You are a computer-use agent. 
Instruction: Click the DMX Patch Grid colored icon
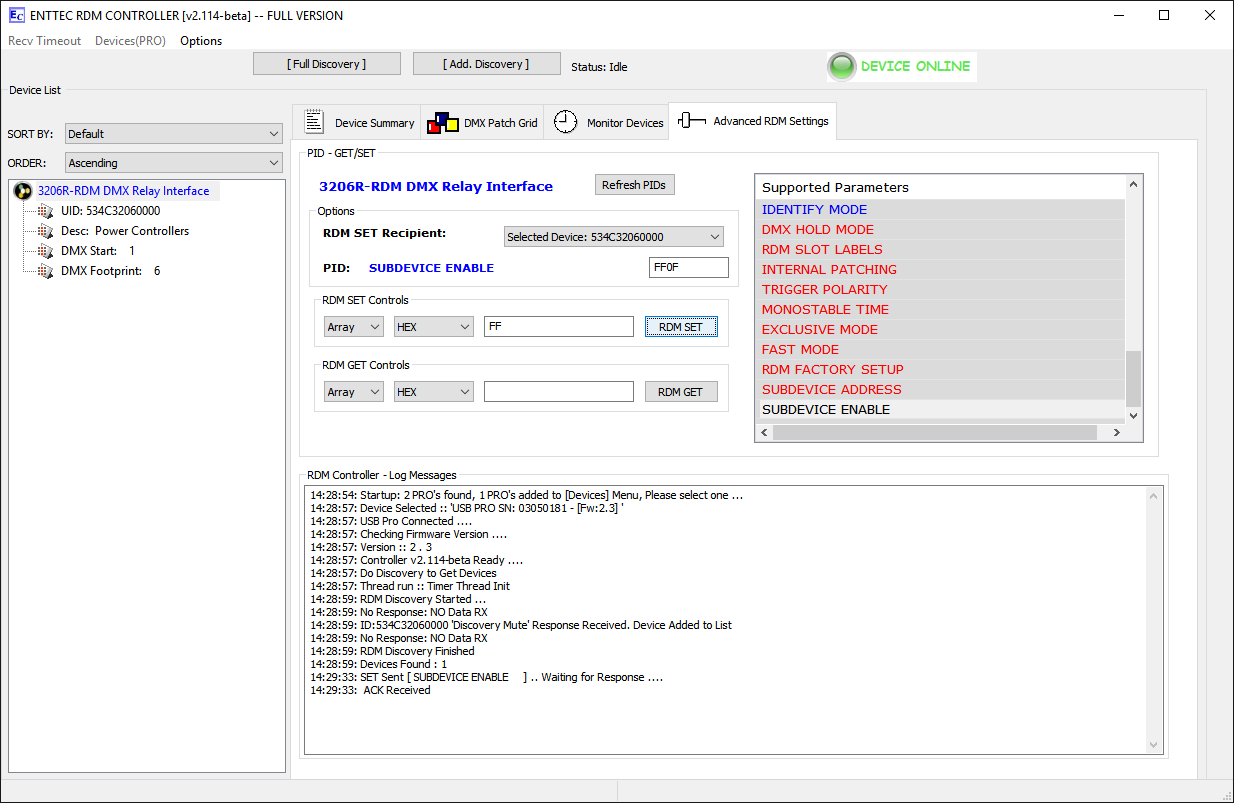tap(442, 123)
